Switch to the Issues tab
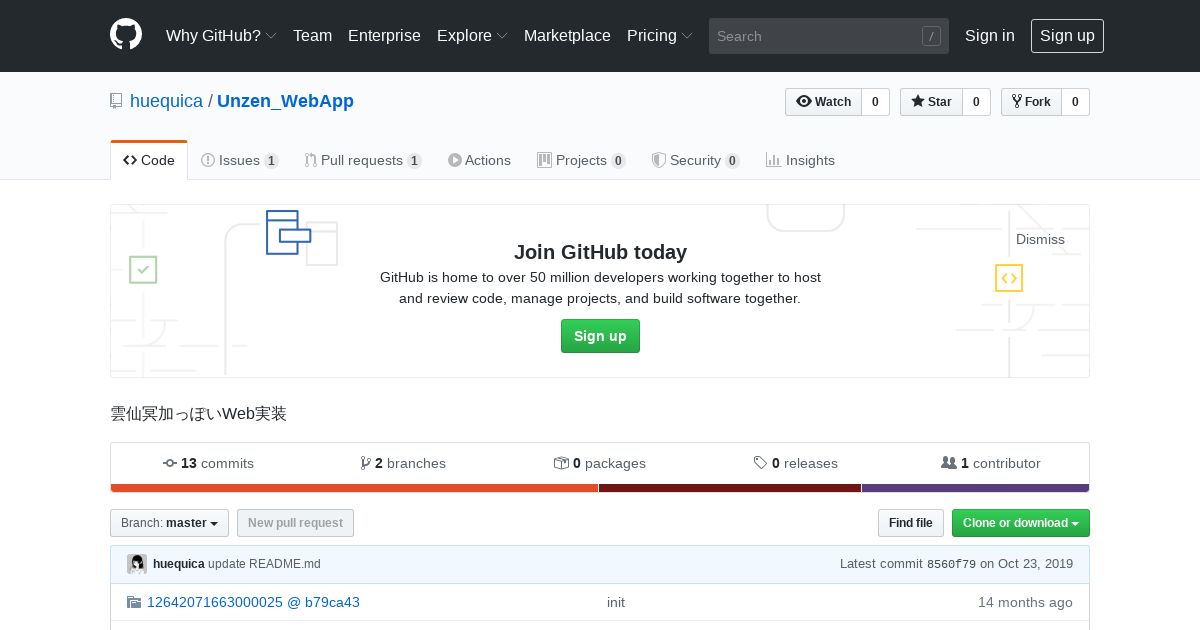The width and height of the screenshot is (1200, 630). [240, 160]
